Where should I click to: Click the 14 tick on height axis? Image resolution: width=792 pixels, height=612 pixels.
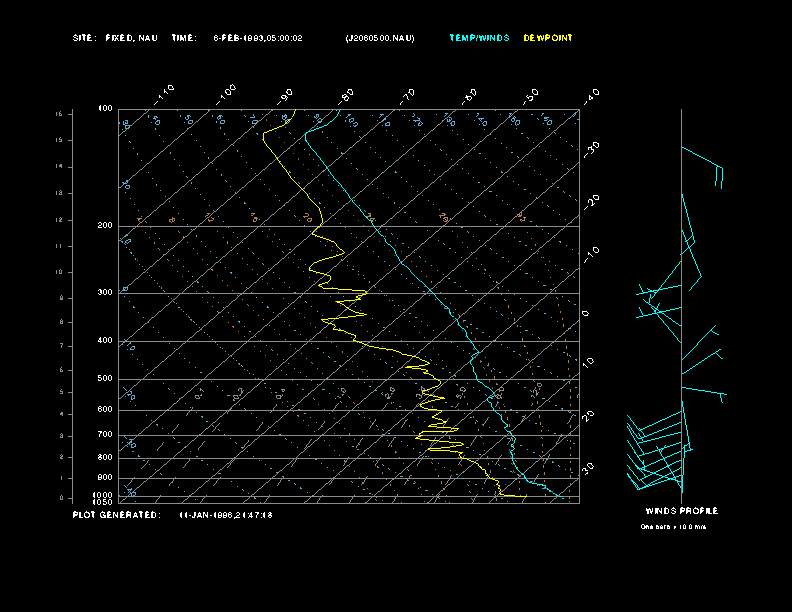[x=59, y=167]
